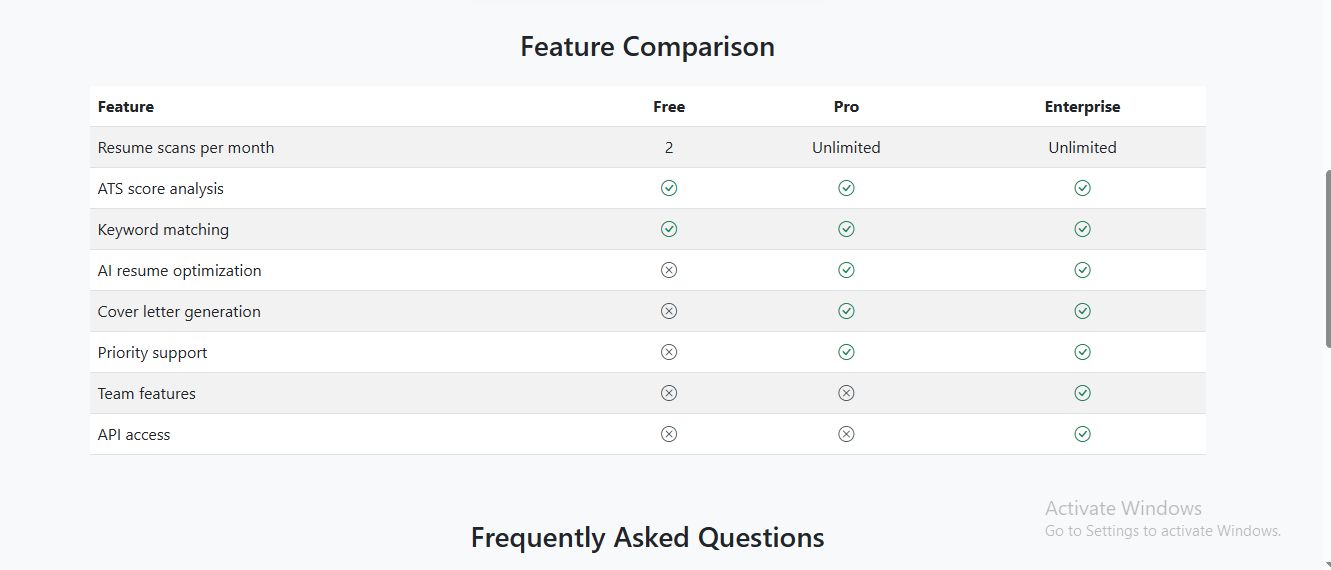Click the Pro cross icon for Team features
Viewport: 1331px width, 570px height.
pyautogui.click(x=846, y=393)
